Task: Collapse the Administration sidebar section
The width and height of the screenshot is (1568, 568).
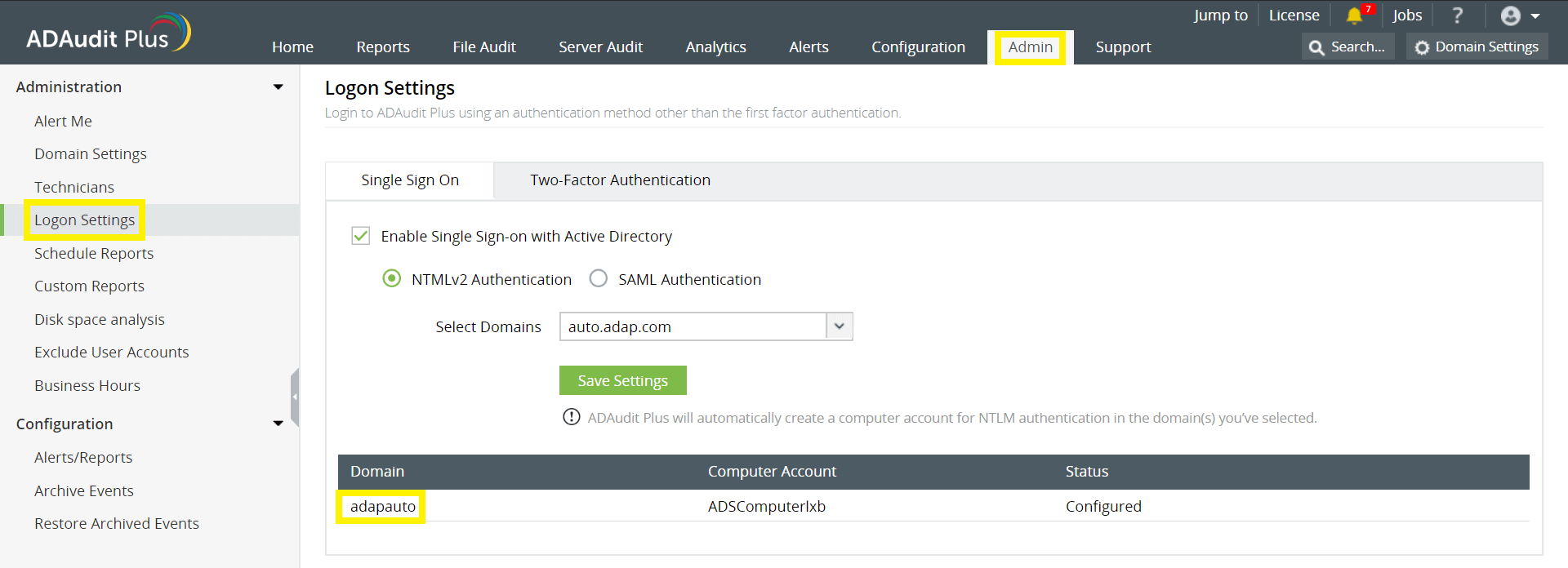Action: click(278, 87)
